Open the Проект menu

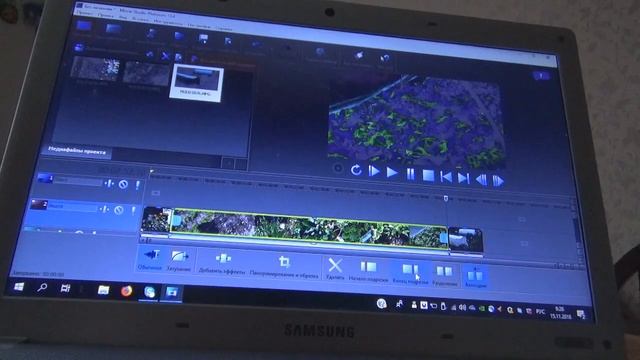(85, 14)
